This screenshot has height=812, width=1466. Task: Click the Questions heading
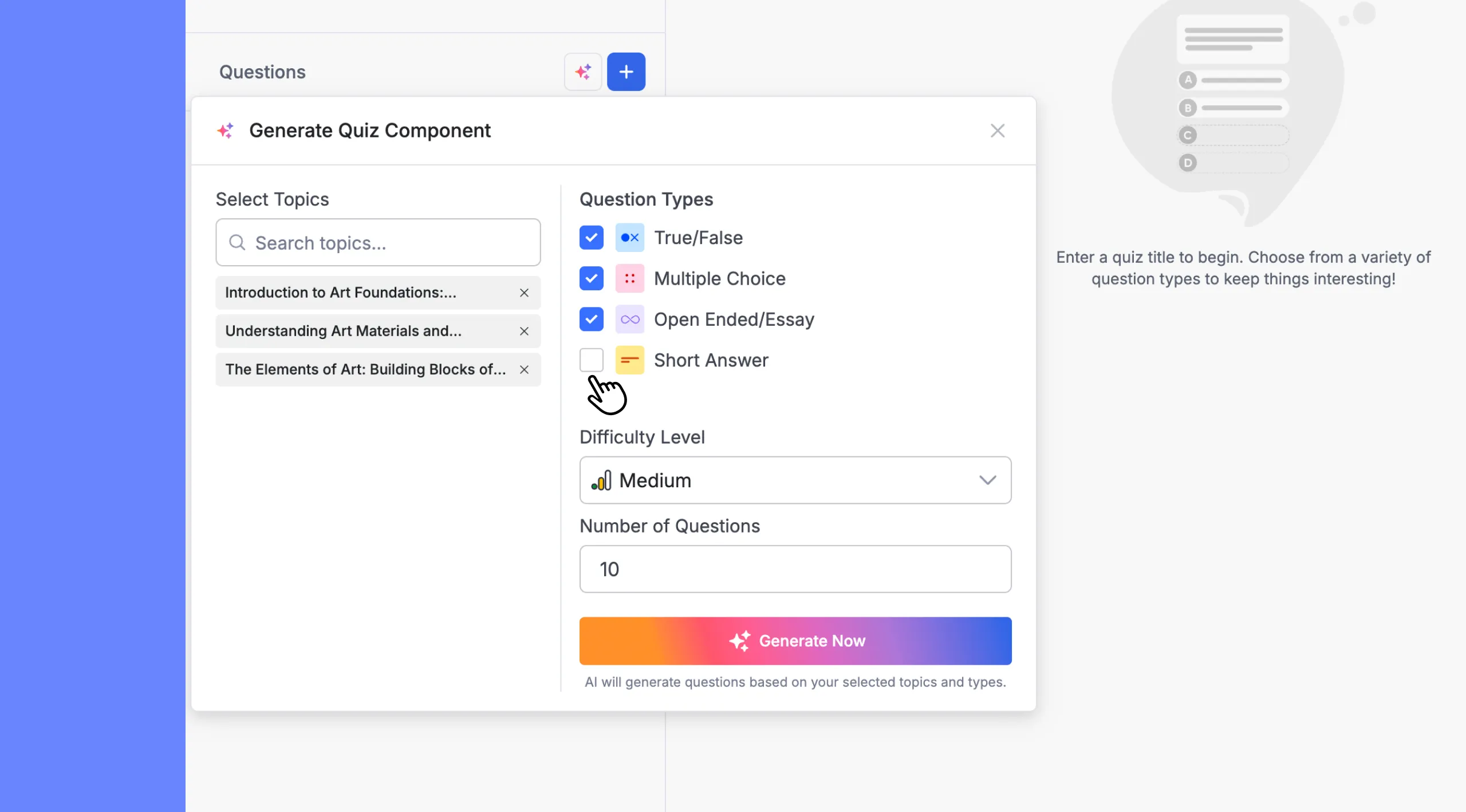(x=262, y=72)
